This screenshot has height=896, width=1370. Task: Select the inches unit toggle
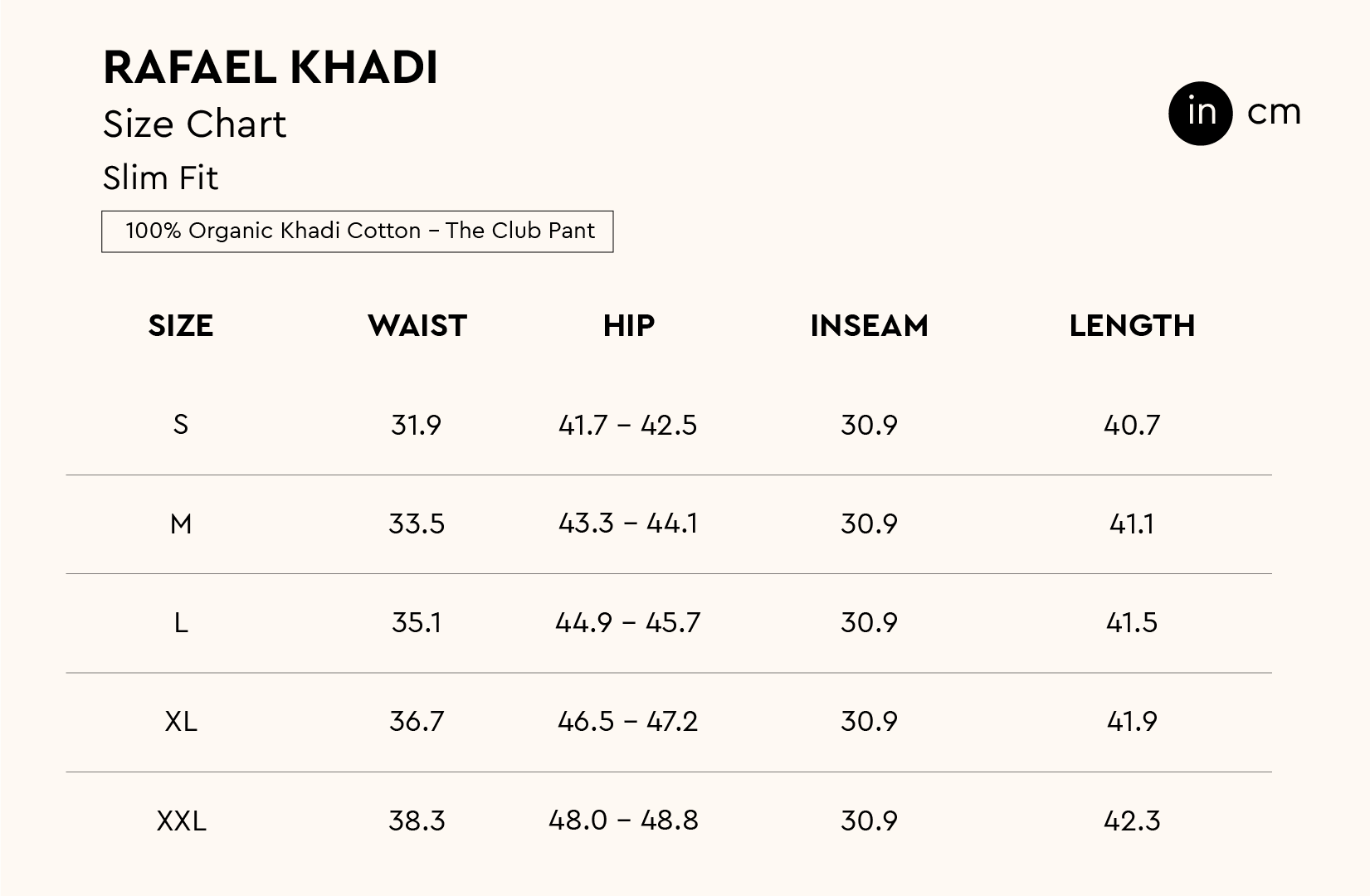click(x=1201, y=113)
